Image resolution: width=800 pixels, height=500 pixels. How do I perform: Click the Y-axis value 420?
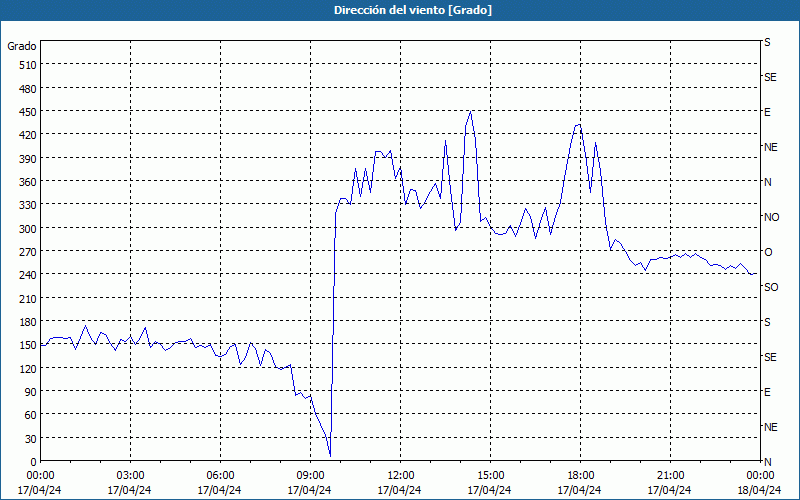28,135
